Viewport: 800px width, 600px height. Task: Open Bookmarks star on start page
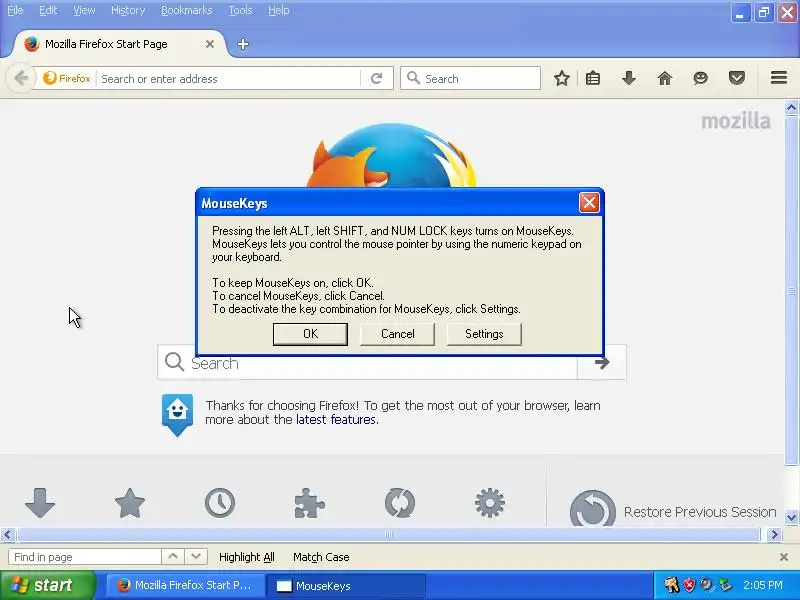click(130, 503)
